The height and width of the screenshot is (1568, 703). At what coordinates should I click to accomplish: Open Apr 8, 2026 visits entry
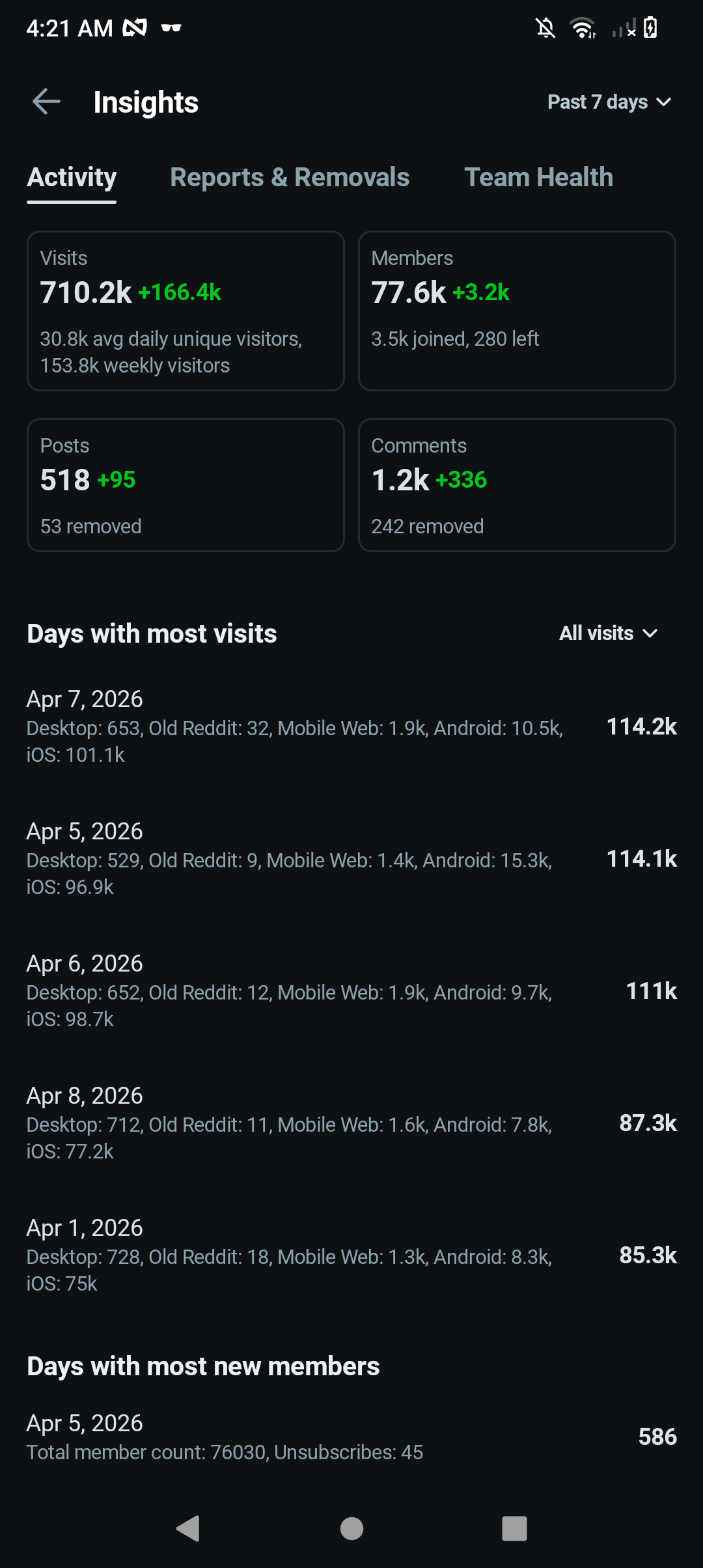pyautogui.click(x=351, y=1123)
